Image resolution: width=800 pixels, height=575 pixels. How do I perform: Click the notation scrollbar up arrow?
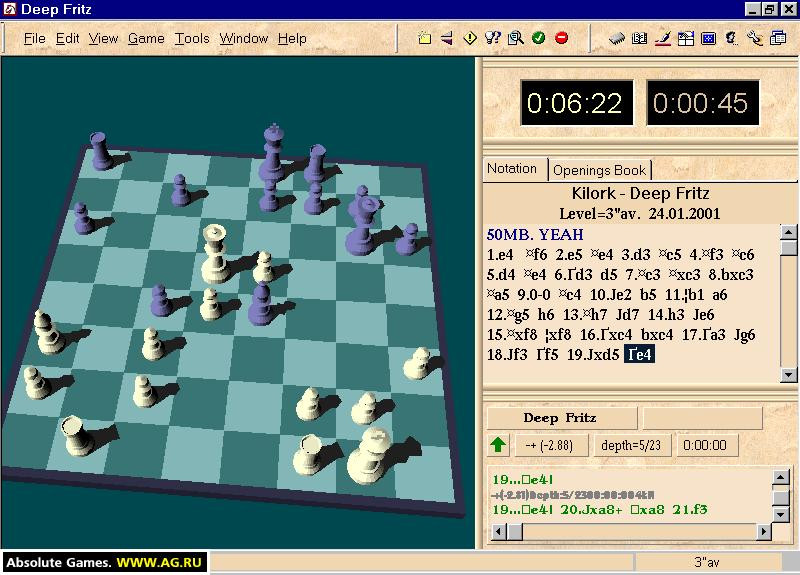[x=788, y=232]
